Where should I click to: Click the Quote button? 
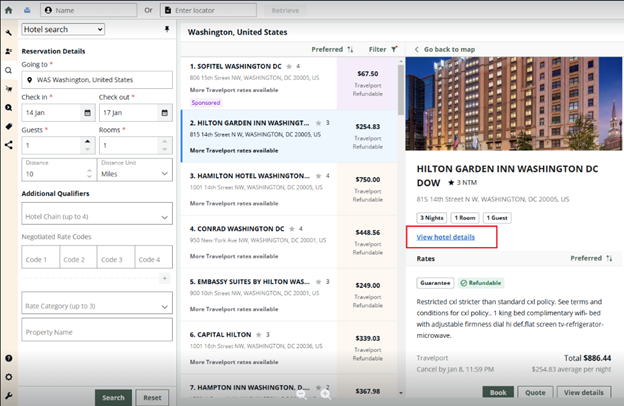[535, 392]
